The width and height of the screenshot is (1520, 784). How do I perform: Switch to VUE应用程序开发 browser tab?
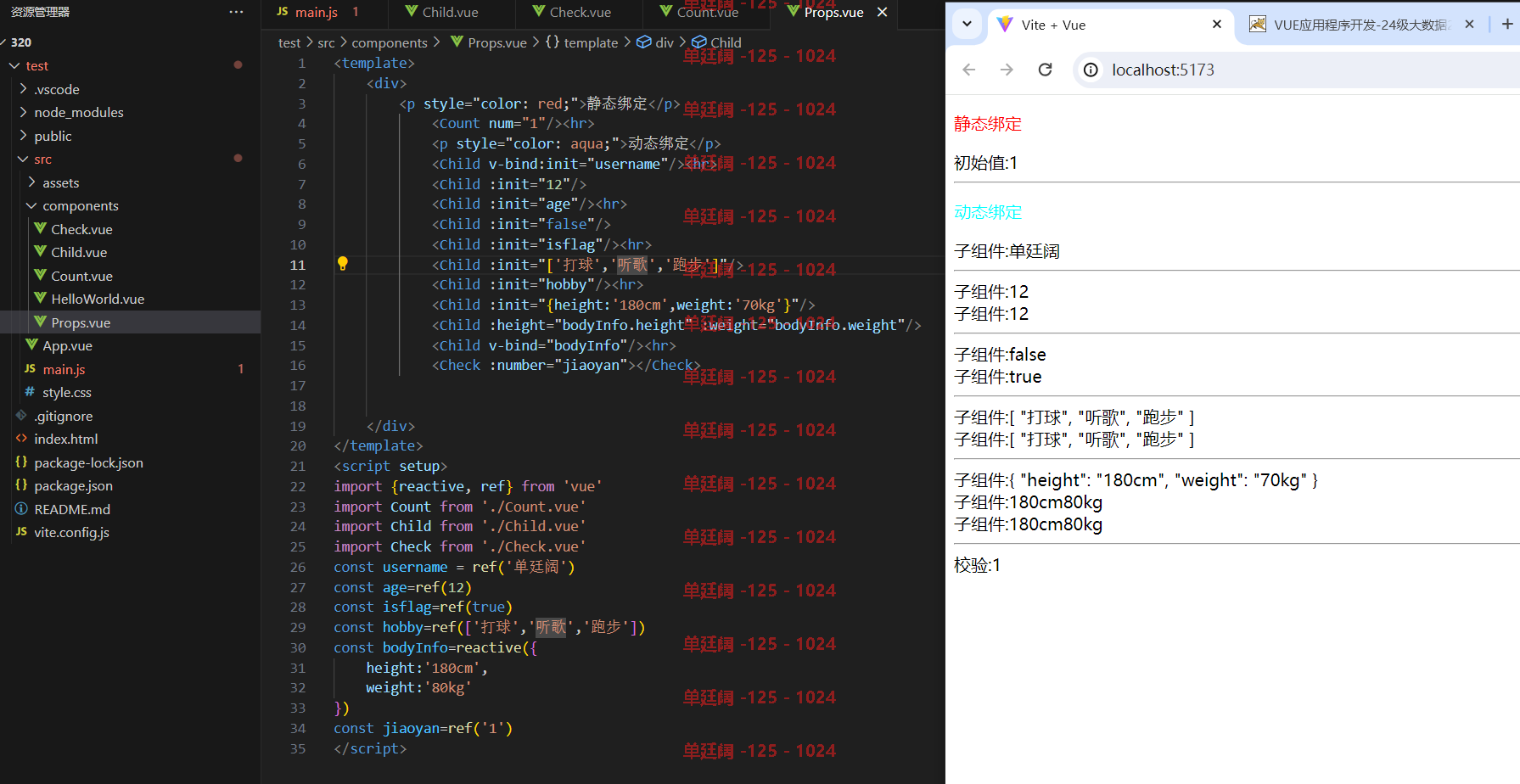[x=1362, y=25]
